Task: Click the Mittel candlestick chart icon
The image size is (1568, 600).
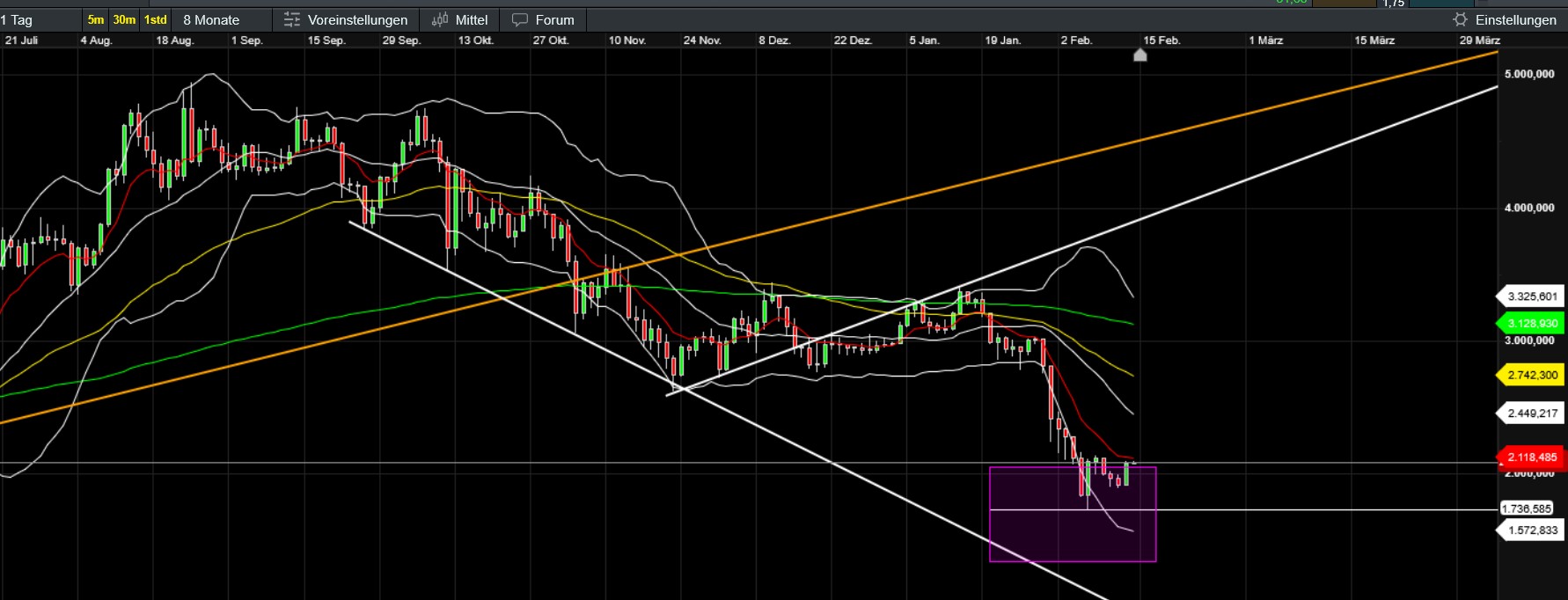Action: tap(440, 19)
